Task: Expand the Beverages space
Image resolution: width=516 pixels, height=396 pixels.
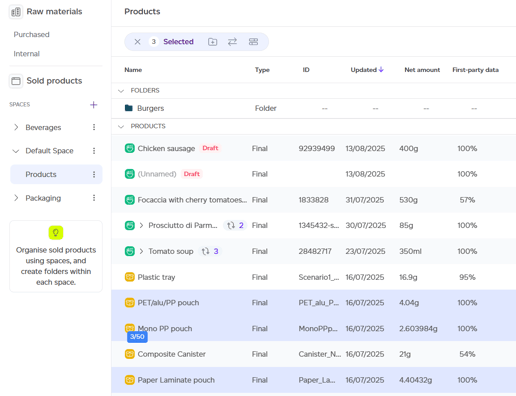Action: 16,127
